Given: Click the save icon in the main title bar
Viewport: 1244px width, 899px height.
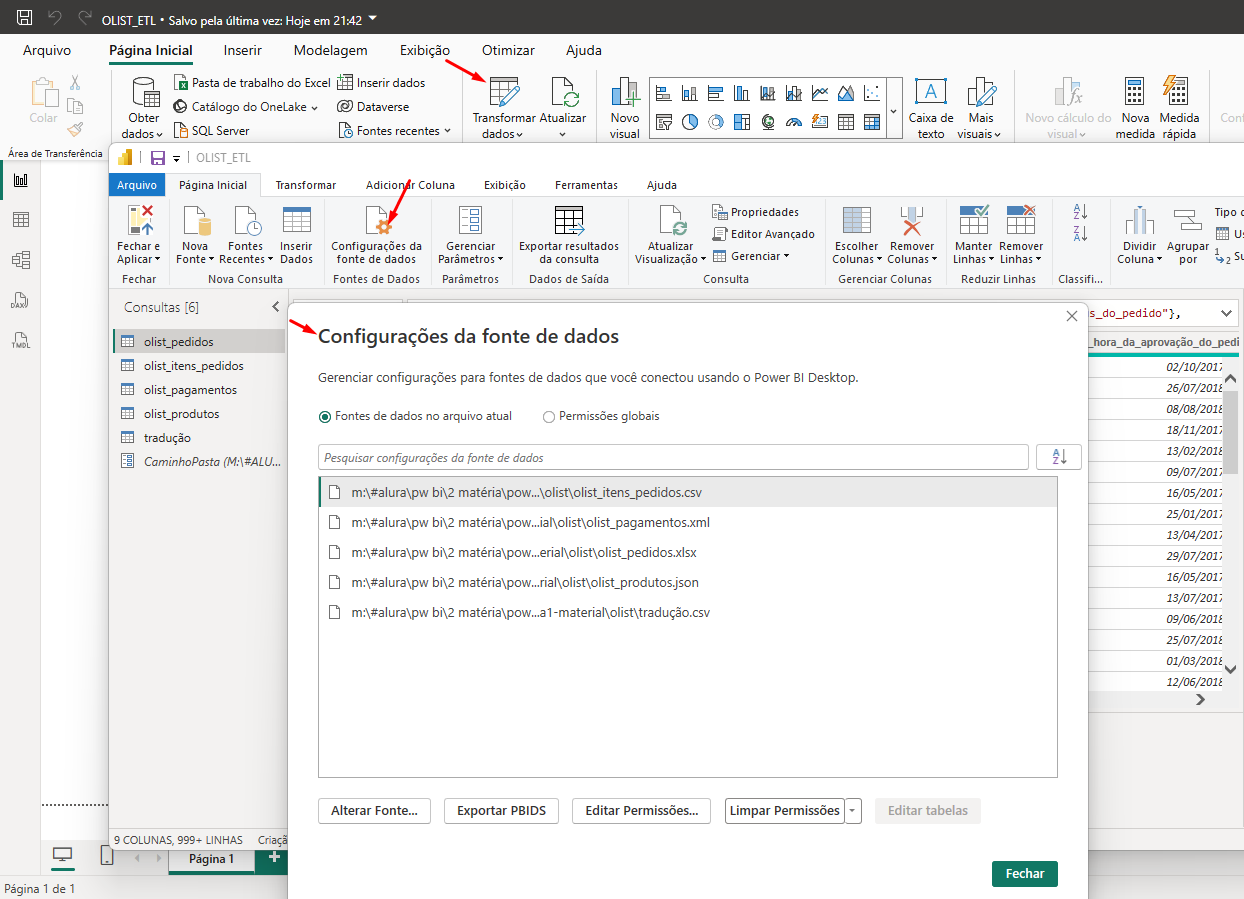Looking at the screenshot, I should [25, 17].
